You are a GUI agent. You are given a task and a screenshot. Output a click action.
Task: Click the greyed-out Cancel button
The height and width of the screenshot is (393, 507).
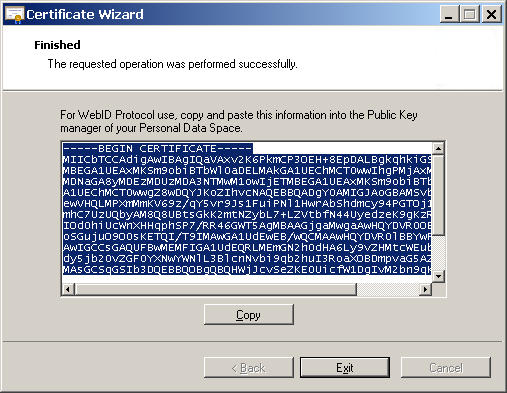[x=446, y=368]
